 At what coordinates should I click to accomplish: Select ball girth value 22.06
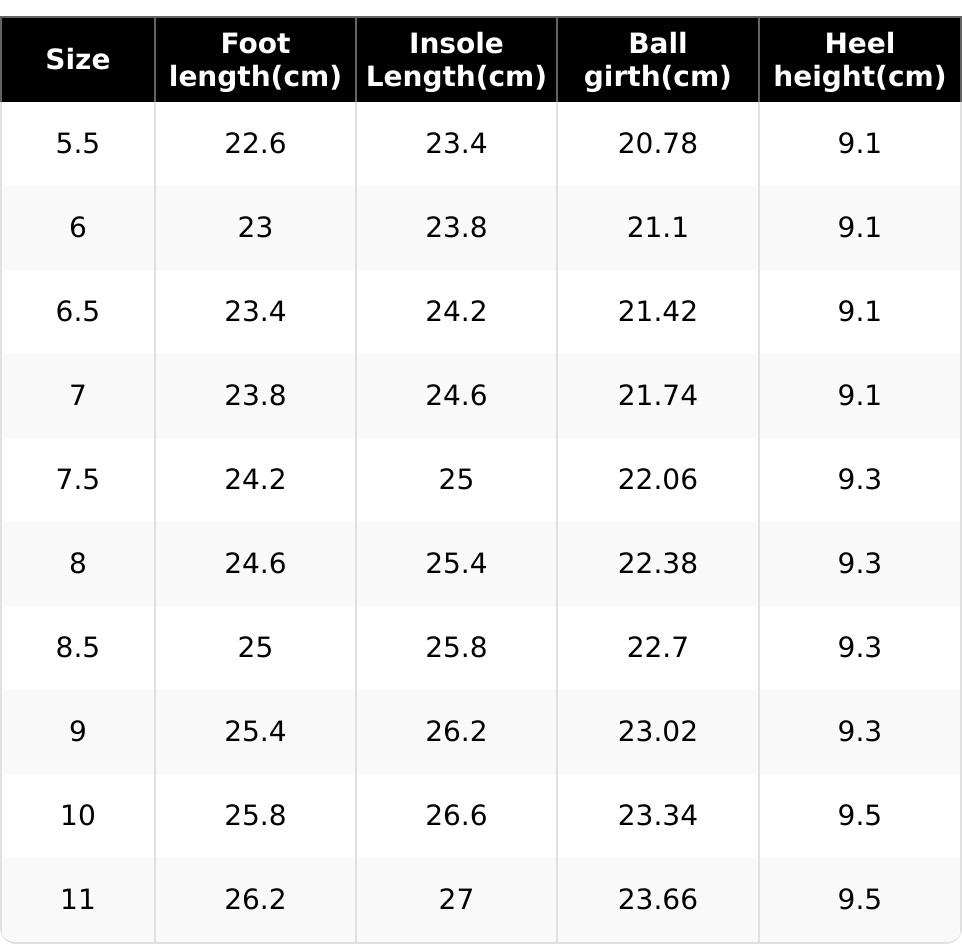tap(657, 480)
